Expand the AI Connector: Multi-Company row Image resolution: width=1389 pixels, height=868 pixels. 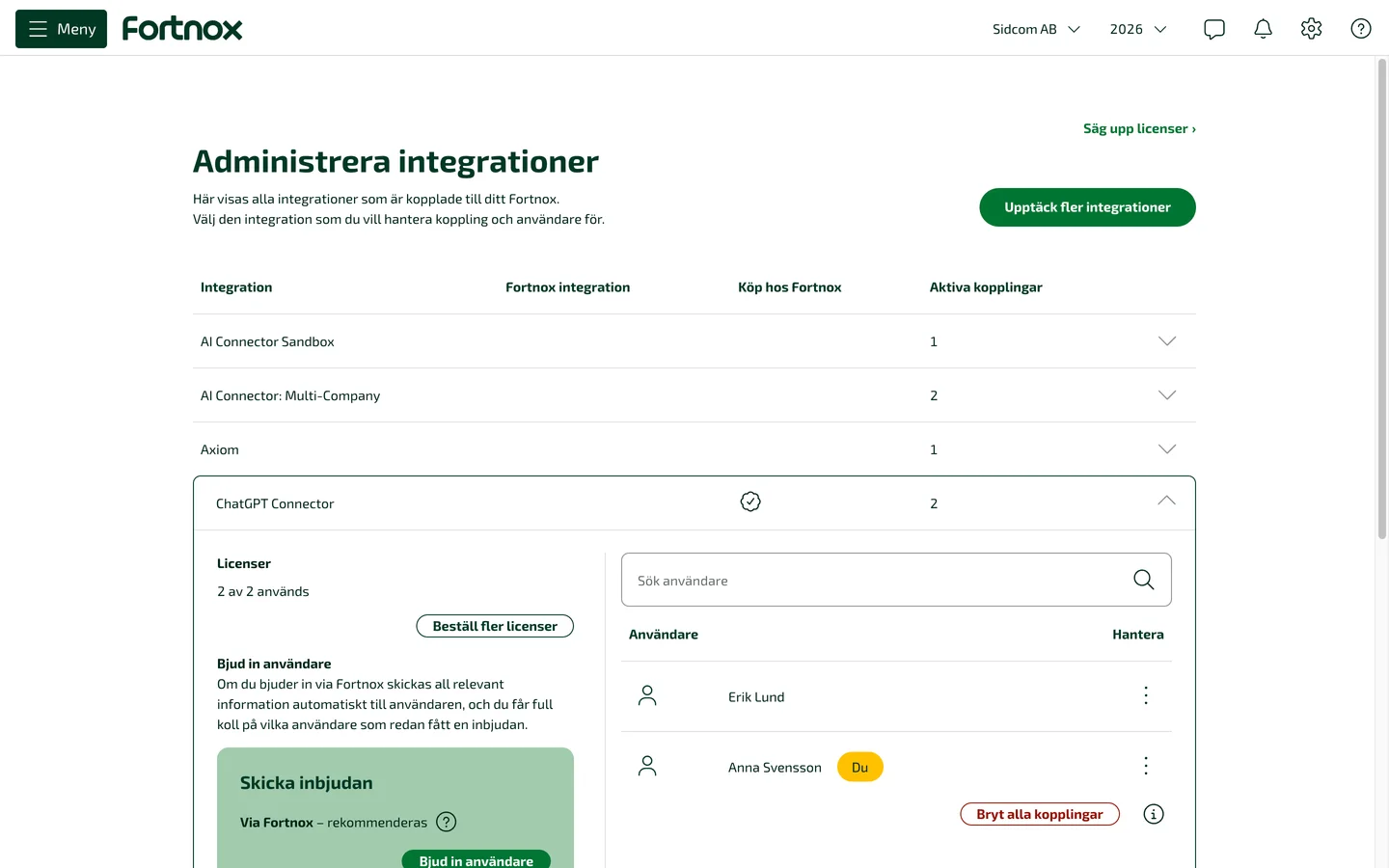pos(1167,395)
